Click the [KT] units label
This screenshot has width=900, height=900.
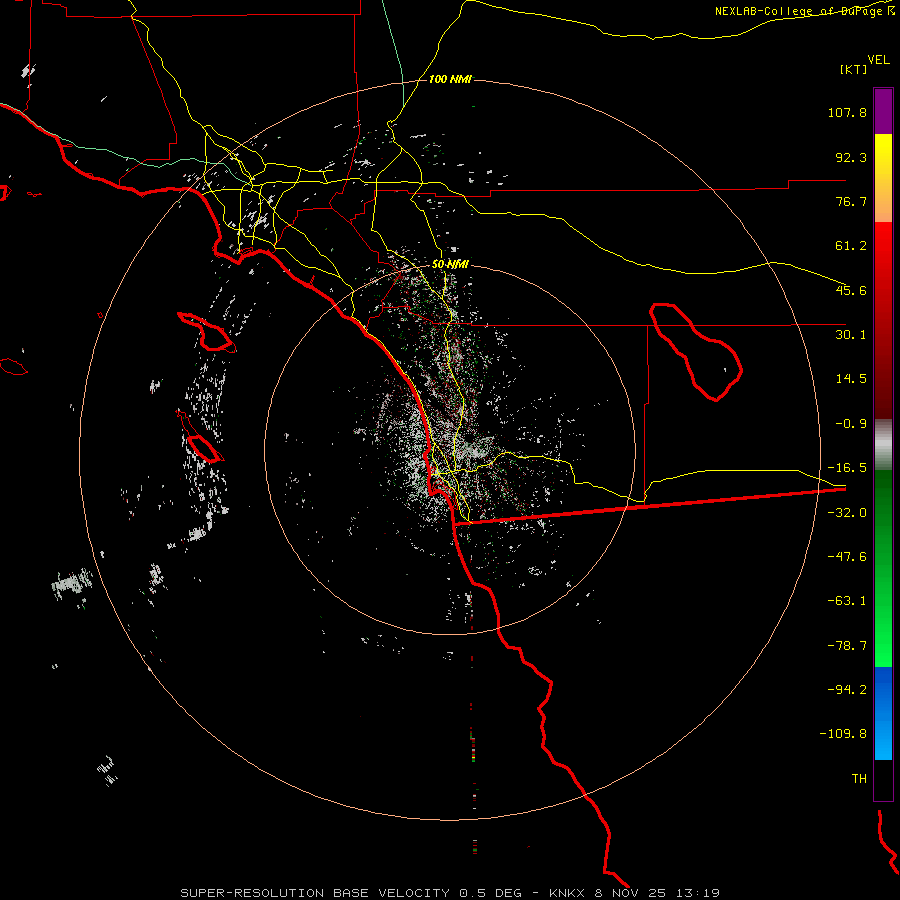853,69
